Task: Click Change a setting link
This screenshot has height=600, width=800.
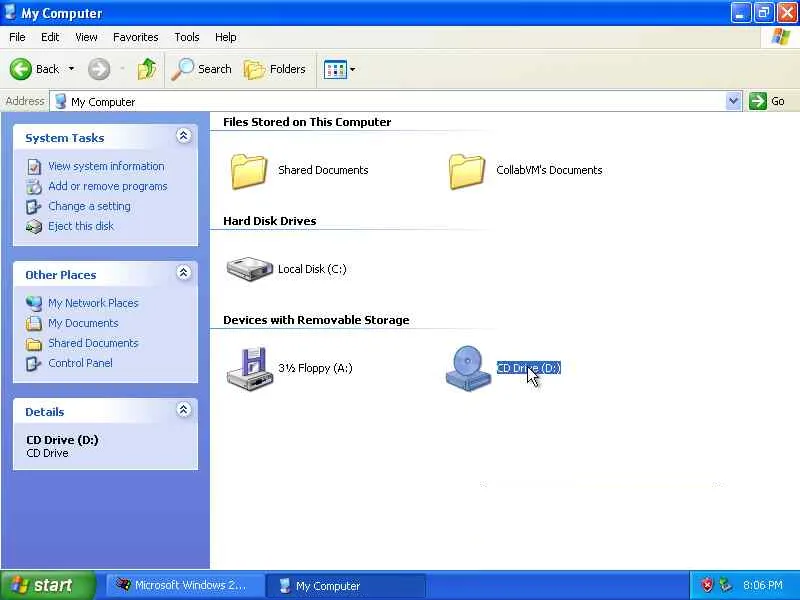Action: click(x=89, y=206)
